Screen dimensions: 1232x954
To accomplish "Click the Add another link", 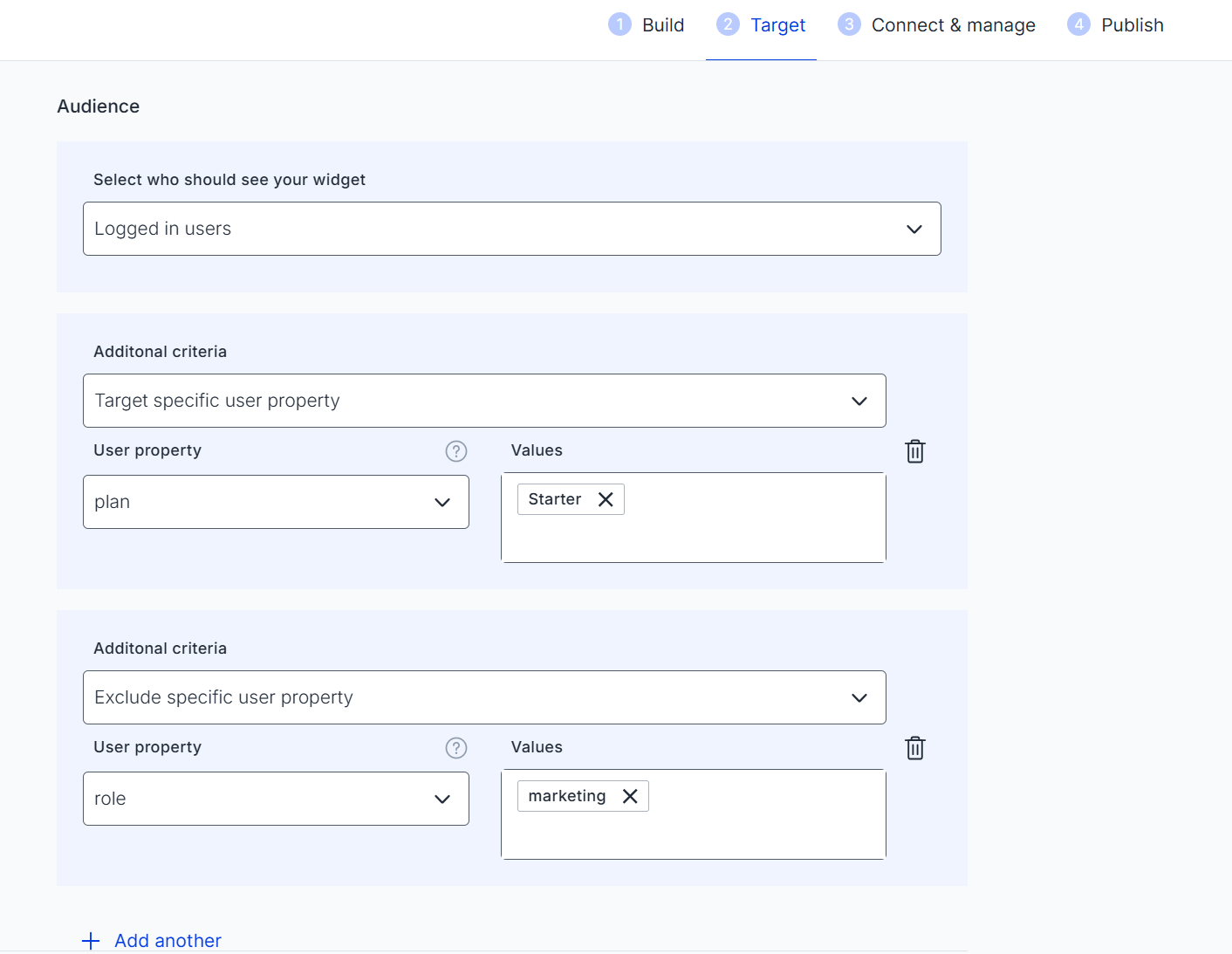I will coord(168,940).
